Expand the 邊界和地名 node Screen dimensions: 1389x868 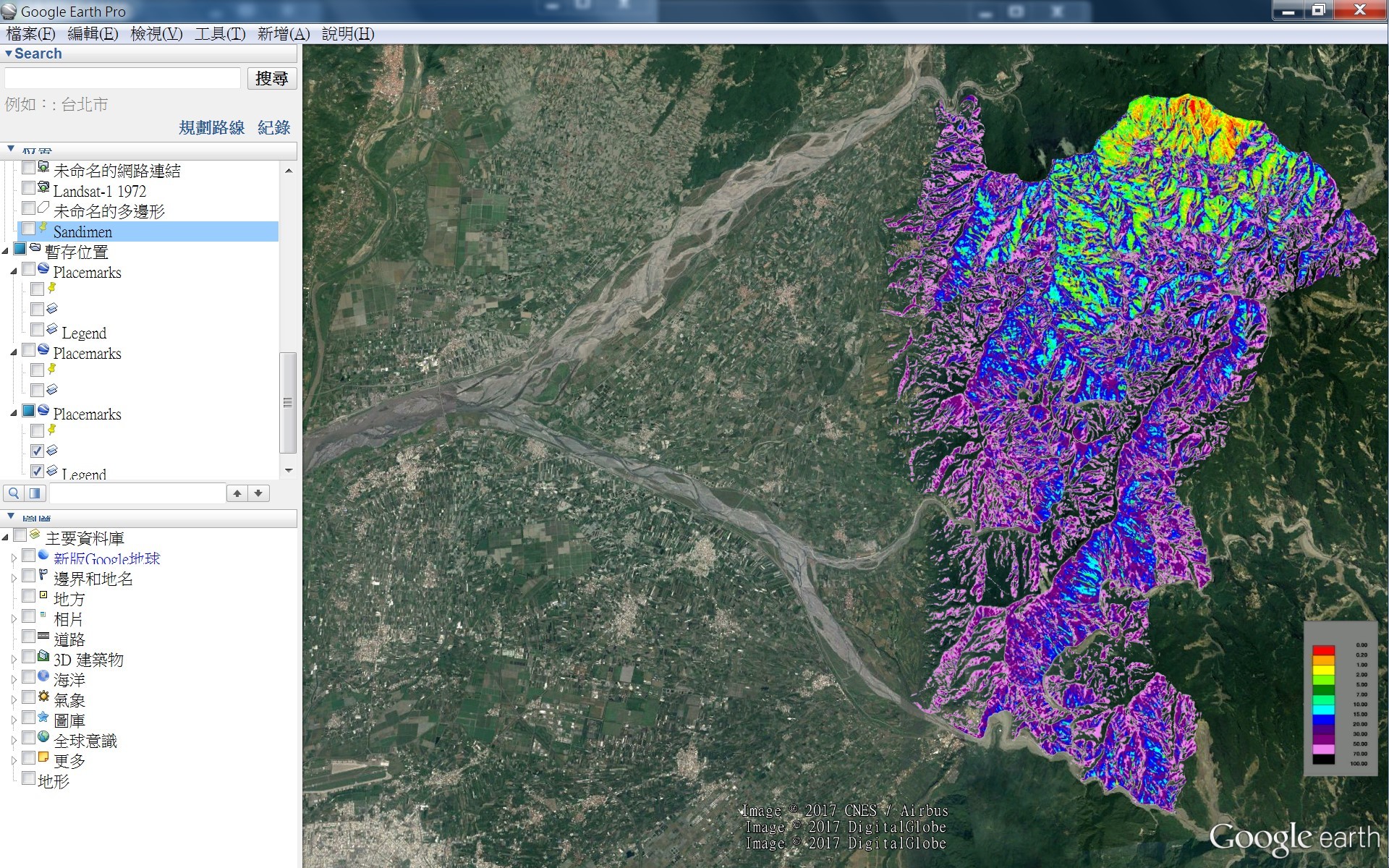14,579
